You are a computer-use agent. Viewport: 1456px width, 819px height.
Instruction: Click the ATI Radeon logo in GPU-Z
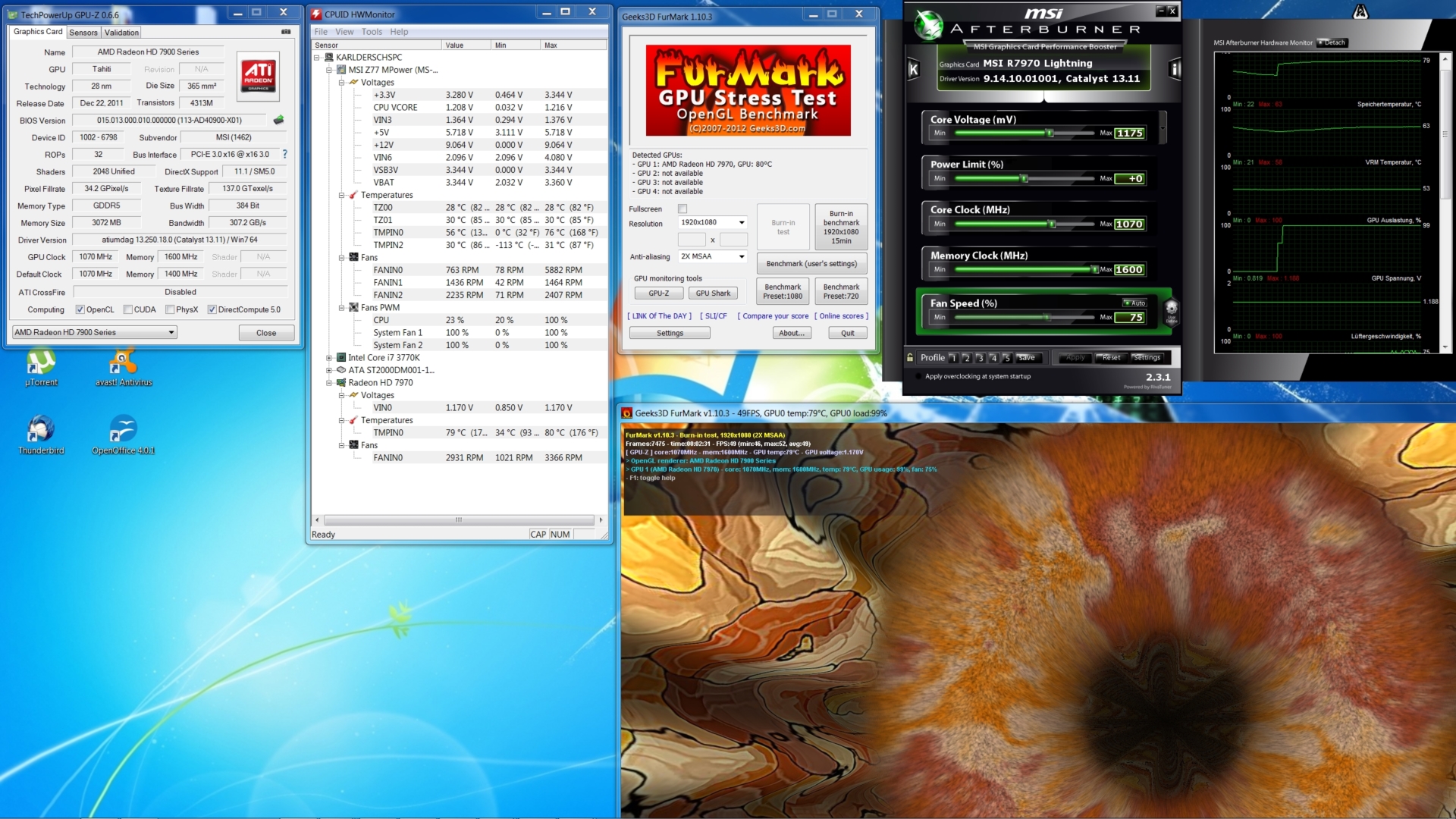[x=258, y=76]
